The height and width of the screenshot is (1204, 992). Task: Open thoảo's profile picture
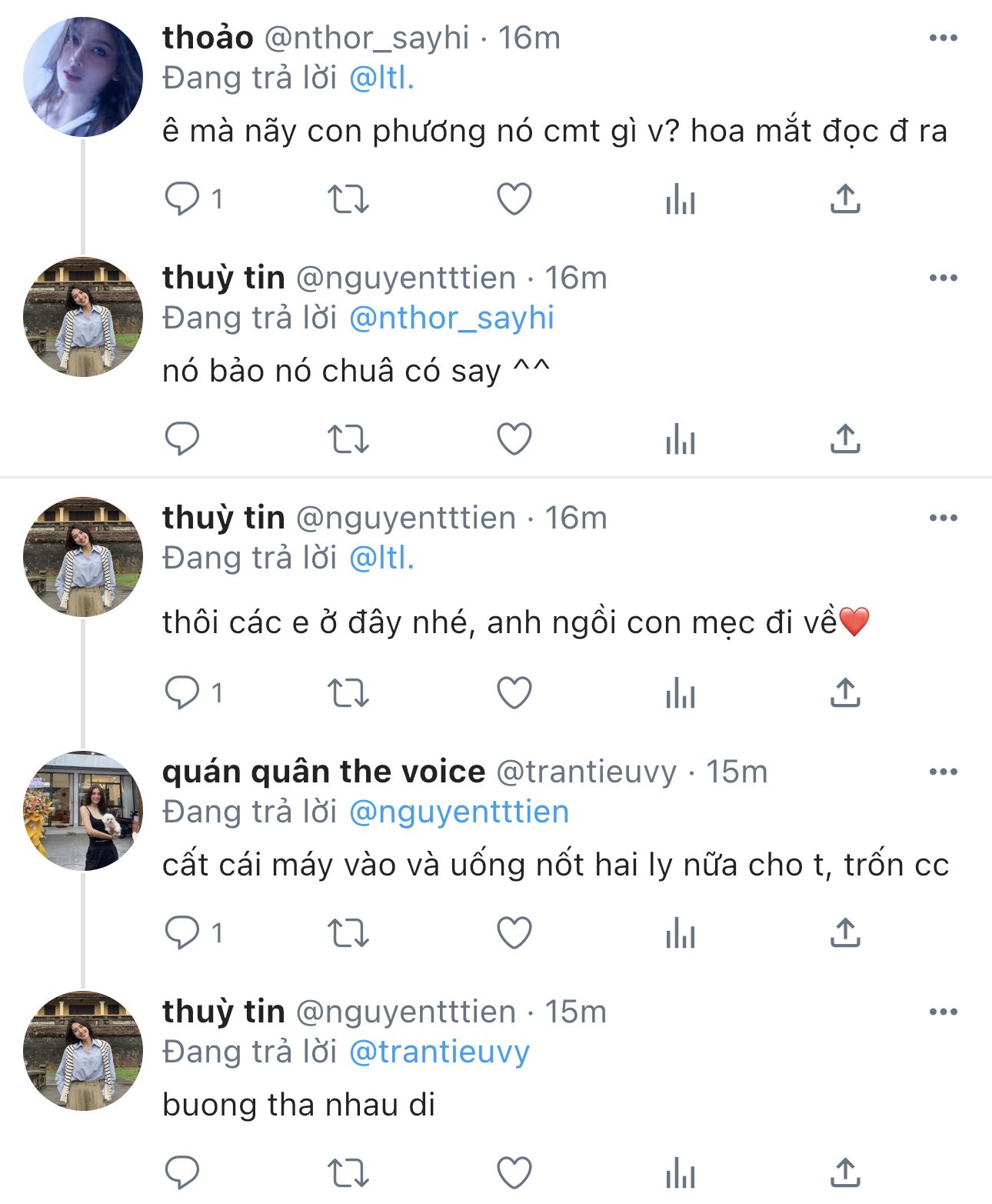(x=83, y=77)
